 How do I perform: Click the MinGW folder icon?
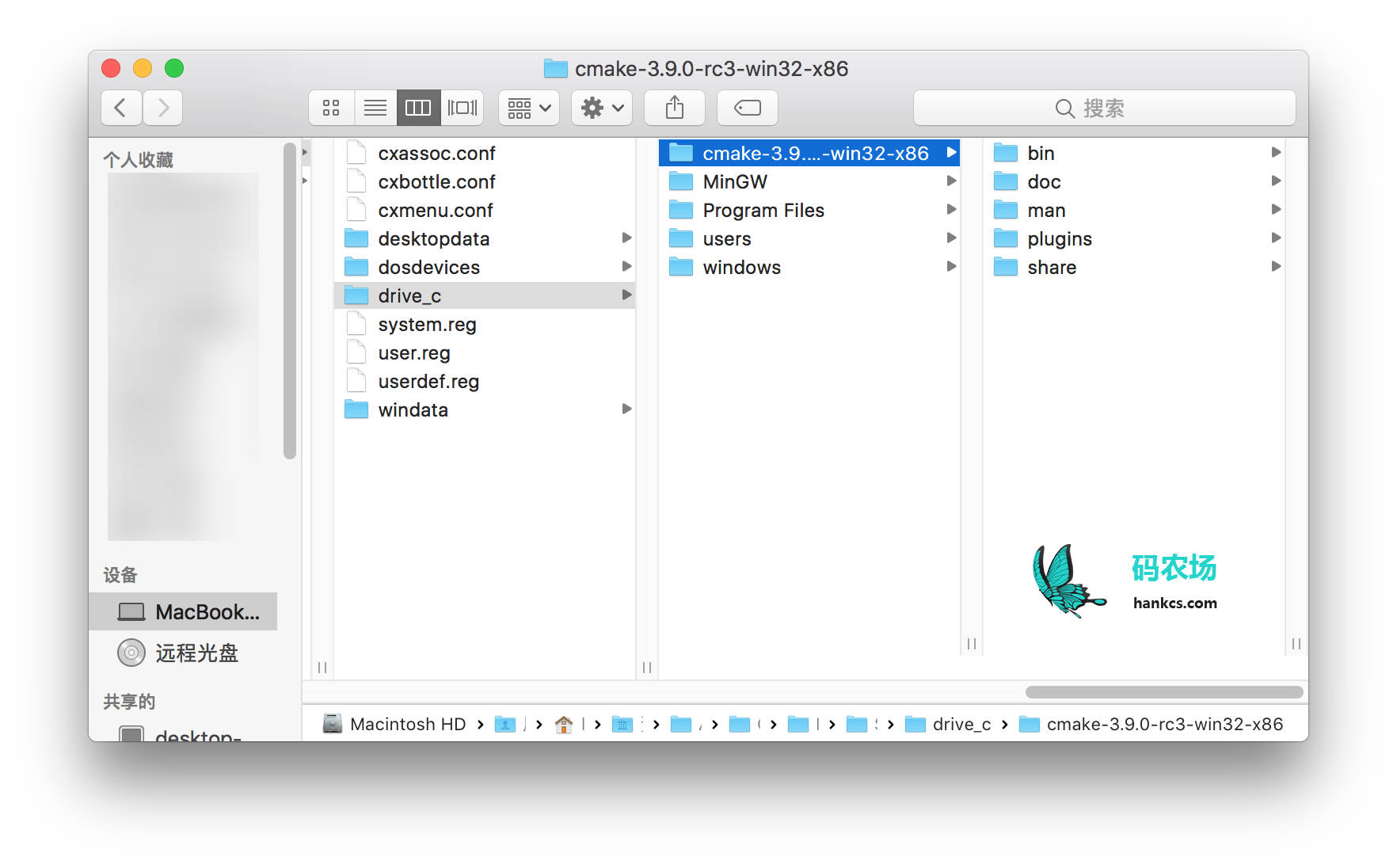pyautogui.click(x=681, y=181)
